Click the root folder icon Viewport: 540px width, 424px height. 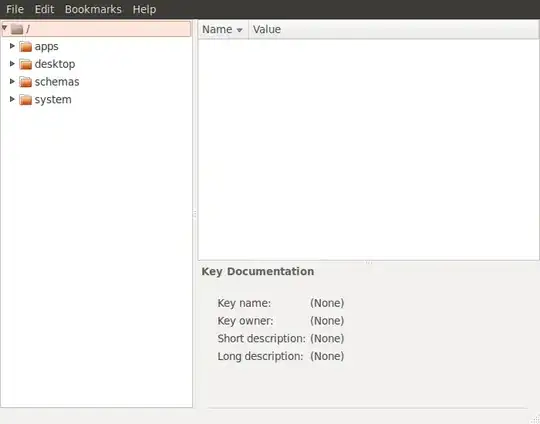click(x=17, y=29)
